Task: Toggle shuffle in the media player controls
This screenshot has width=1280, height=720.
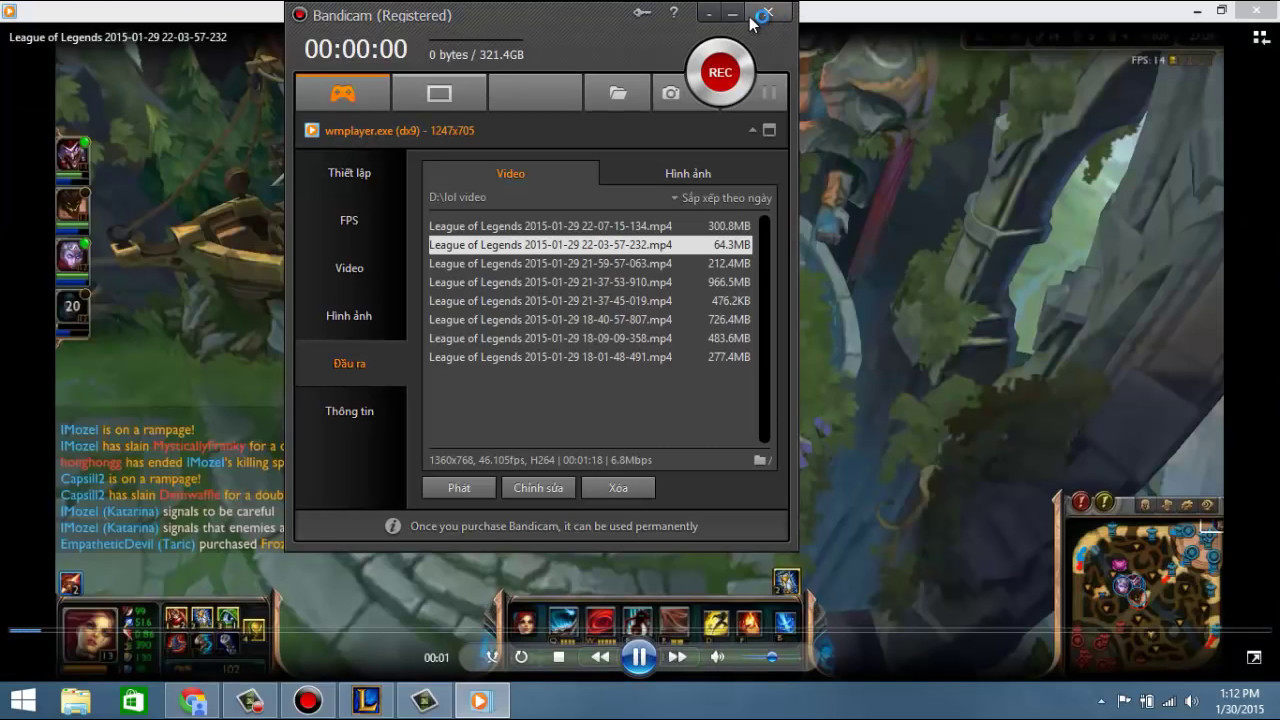Action: (491, 657)
